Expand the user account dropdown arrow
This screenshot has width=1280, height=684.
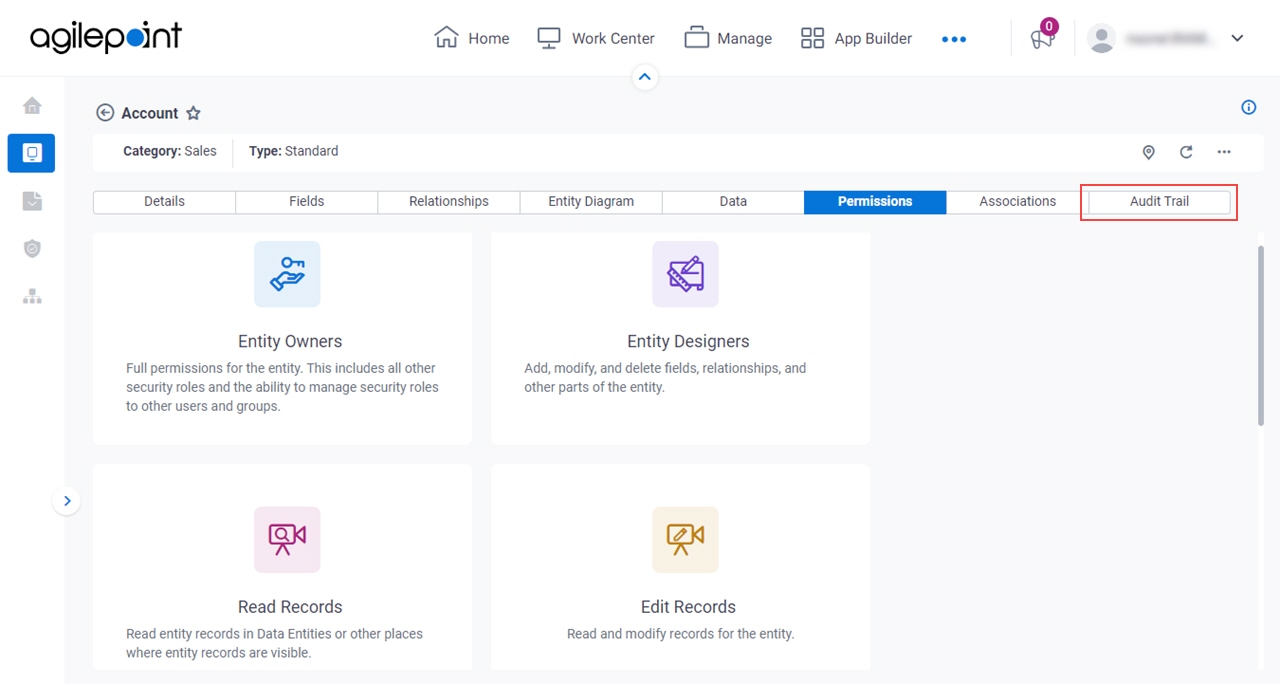click(1237, 38)
